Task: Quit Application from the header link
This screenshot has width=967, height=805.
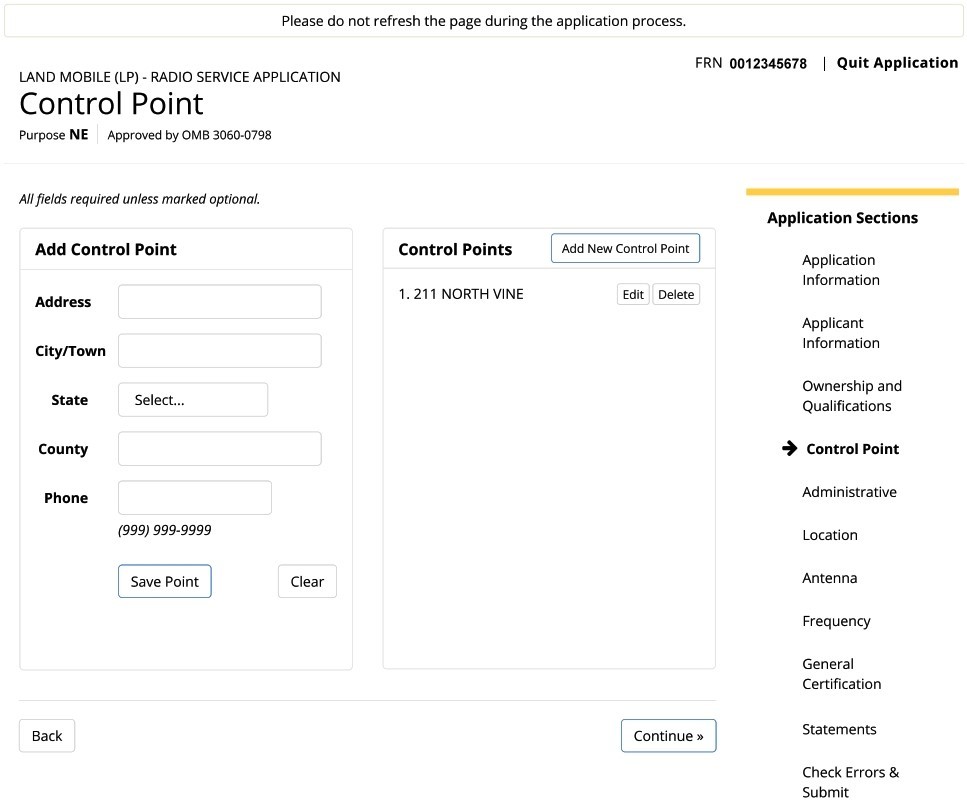Action: pos(897,63)
